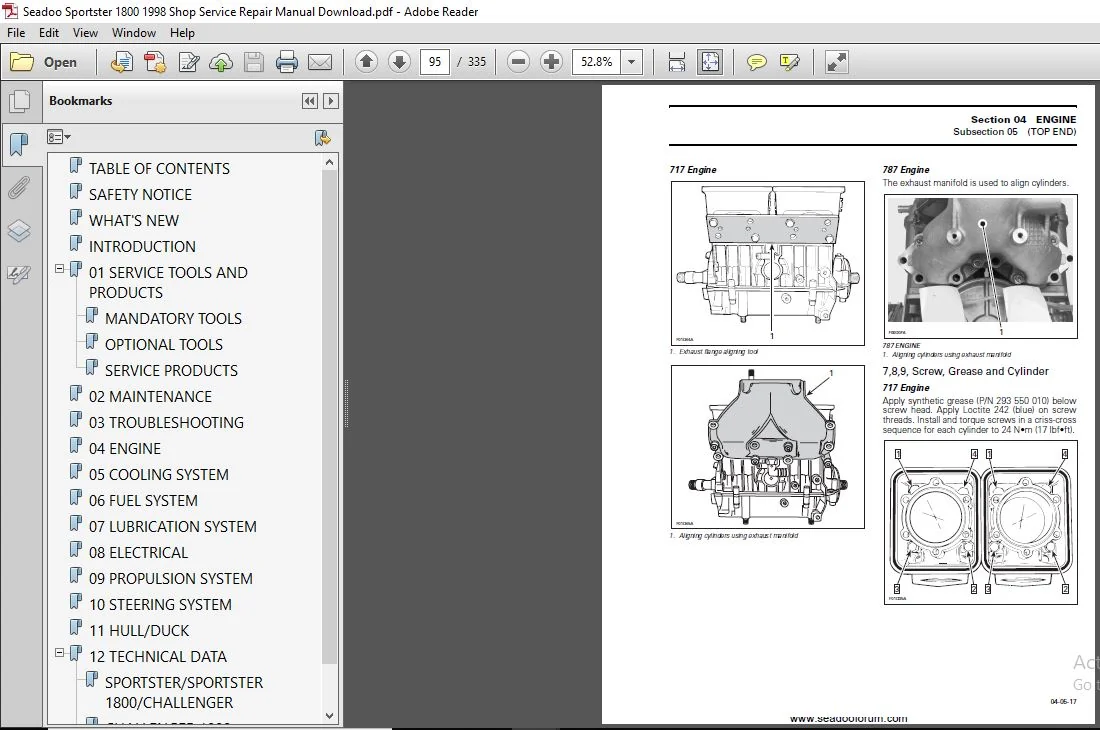Viewport: 1100px width, 730px height.
Task: Go to next page with down arrow
Action: coord(399,62)
